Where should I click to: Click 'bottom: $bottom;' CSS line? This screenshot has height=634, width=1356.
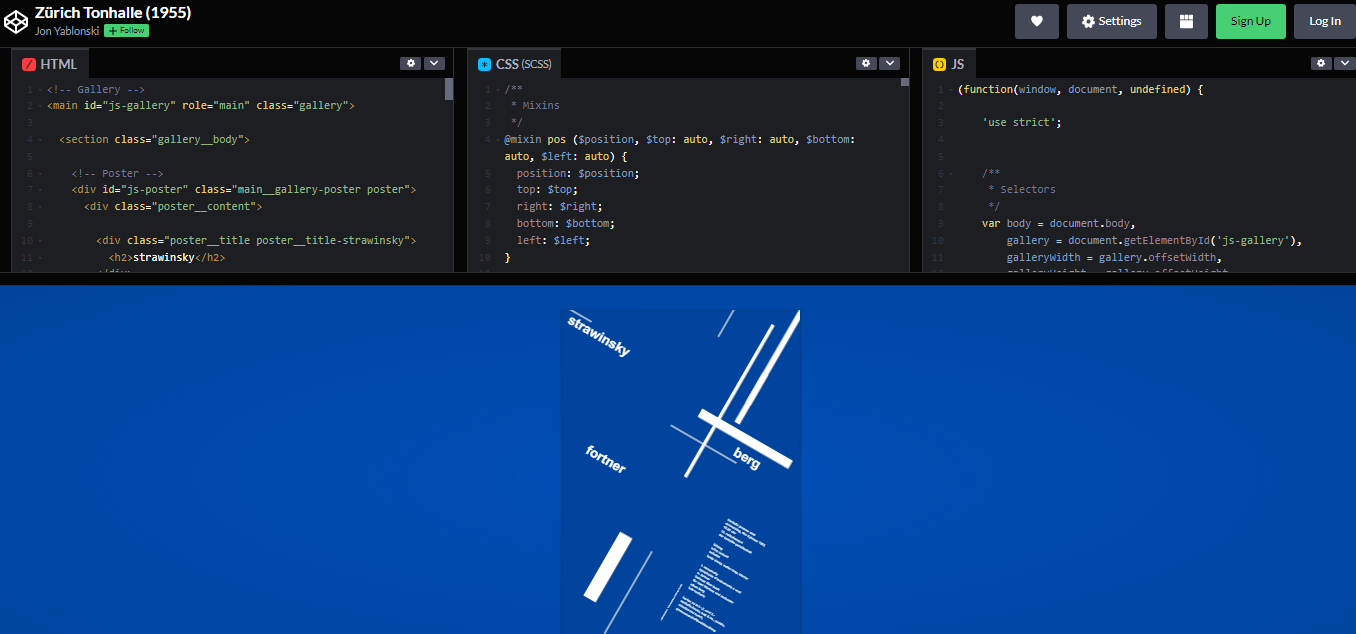(x=566, y=224)
